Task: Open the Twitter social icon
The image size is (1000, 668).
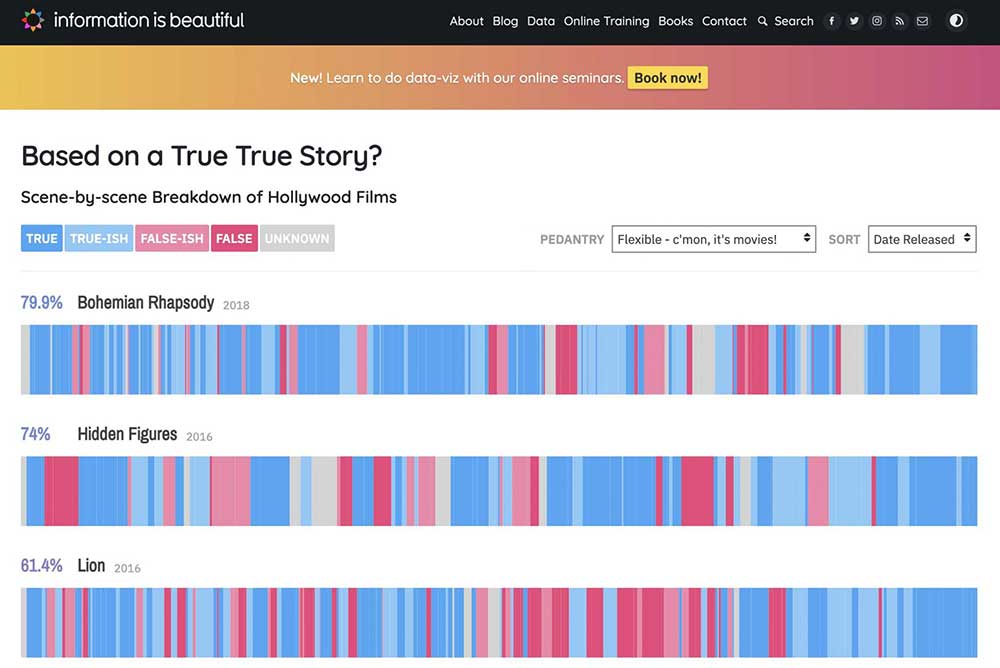Action: click(854, 21)
